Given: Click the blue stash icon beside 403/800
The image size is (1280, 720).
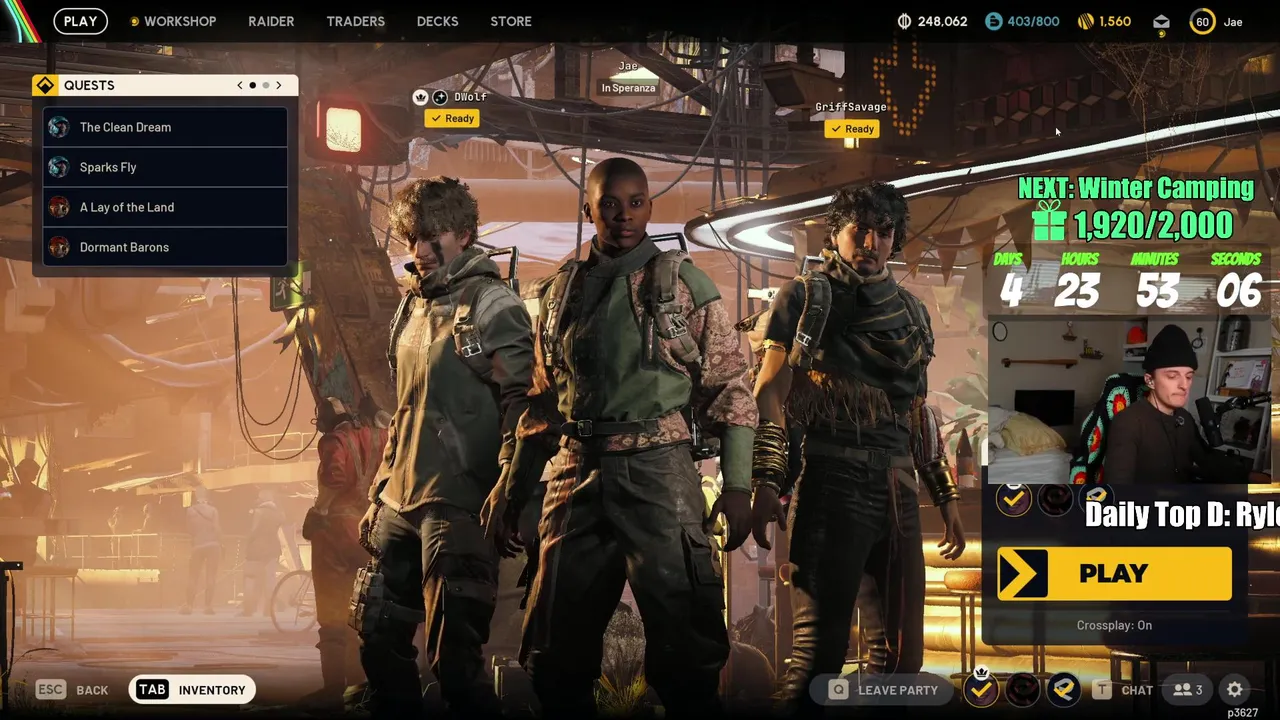Looking at the screenshot, I should click(993, 21).
